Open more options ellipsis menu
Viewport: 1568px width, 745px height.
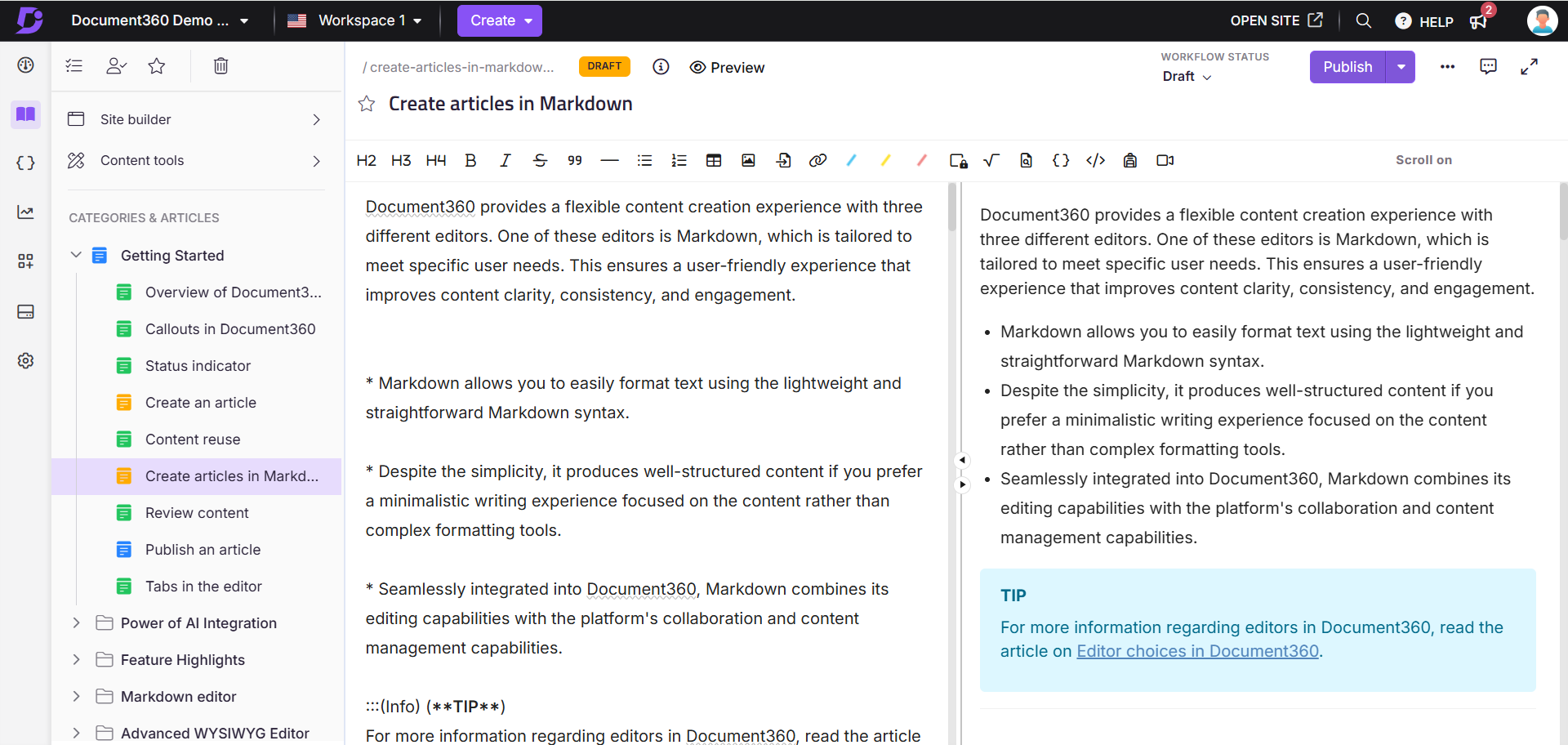click(x=1447, y=67)
